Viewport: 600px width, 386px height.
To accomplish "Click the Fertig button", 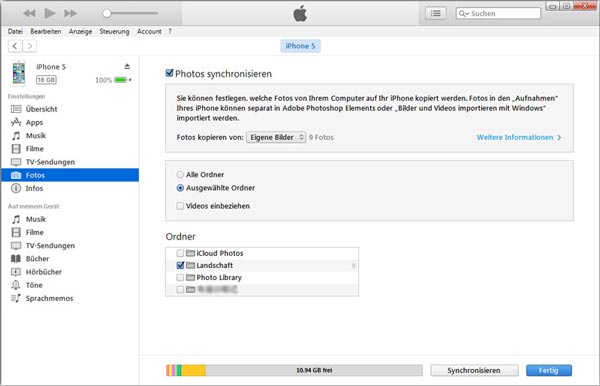I will click(549, 370).
